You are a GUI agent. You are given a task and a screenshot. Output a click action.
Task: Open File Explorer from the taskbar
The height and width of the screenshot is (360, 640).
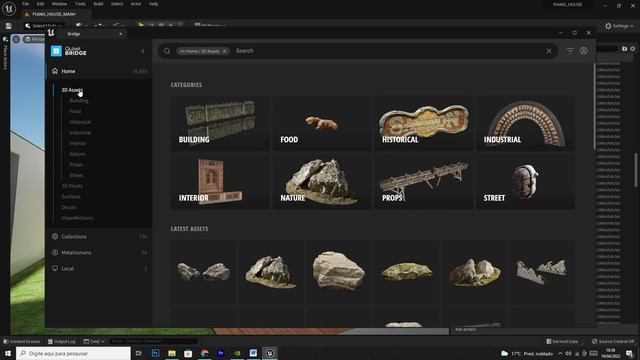tap(172, 353)
